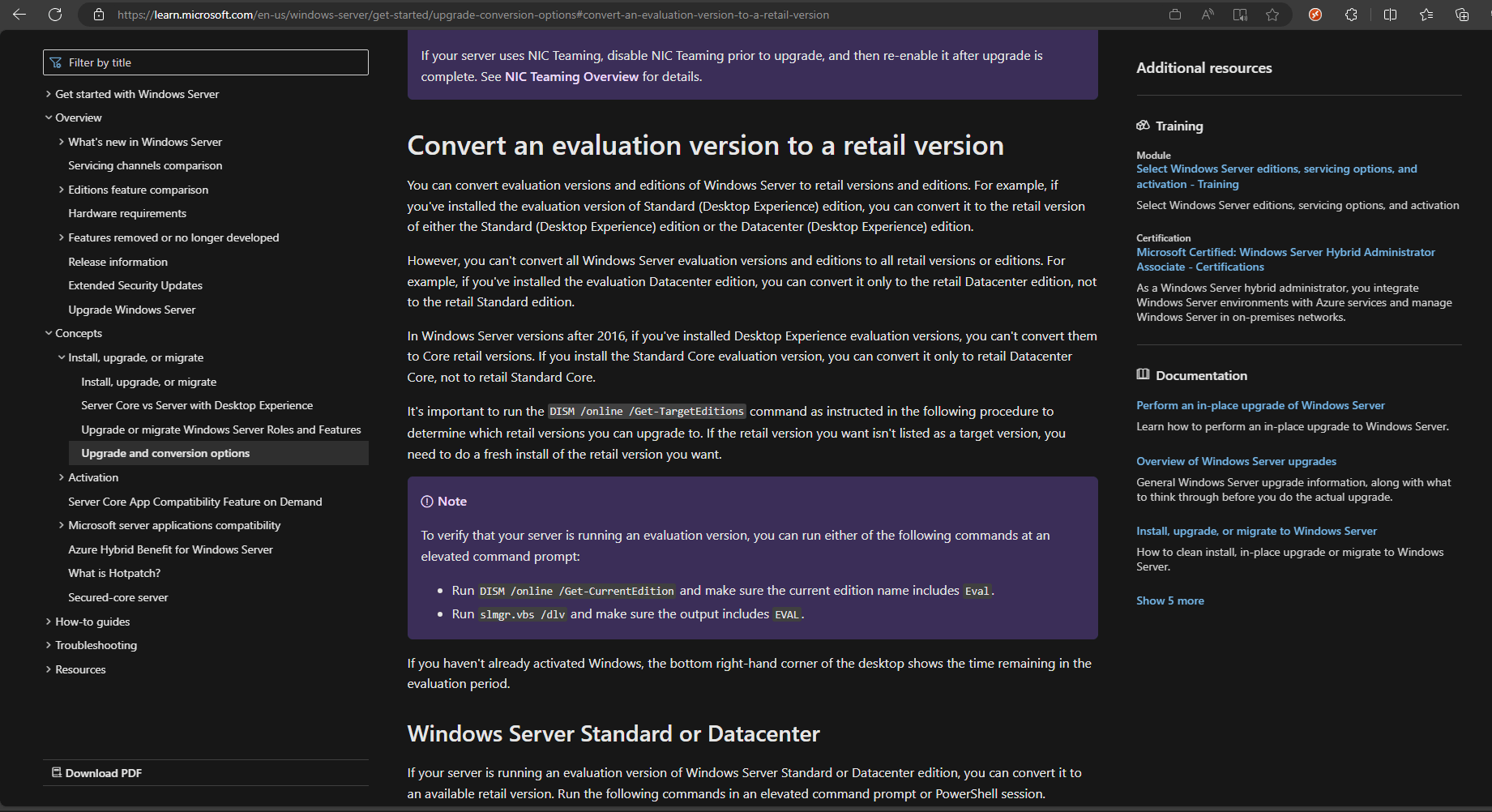The width and height of the screenshot is (1492, 812).
Task: Open Server Core App Compatibility Feature on Demand
Action: [195, 502]
